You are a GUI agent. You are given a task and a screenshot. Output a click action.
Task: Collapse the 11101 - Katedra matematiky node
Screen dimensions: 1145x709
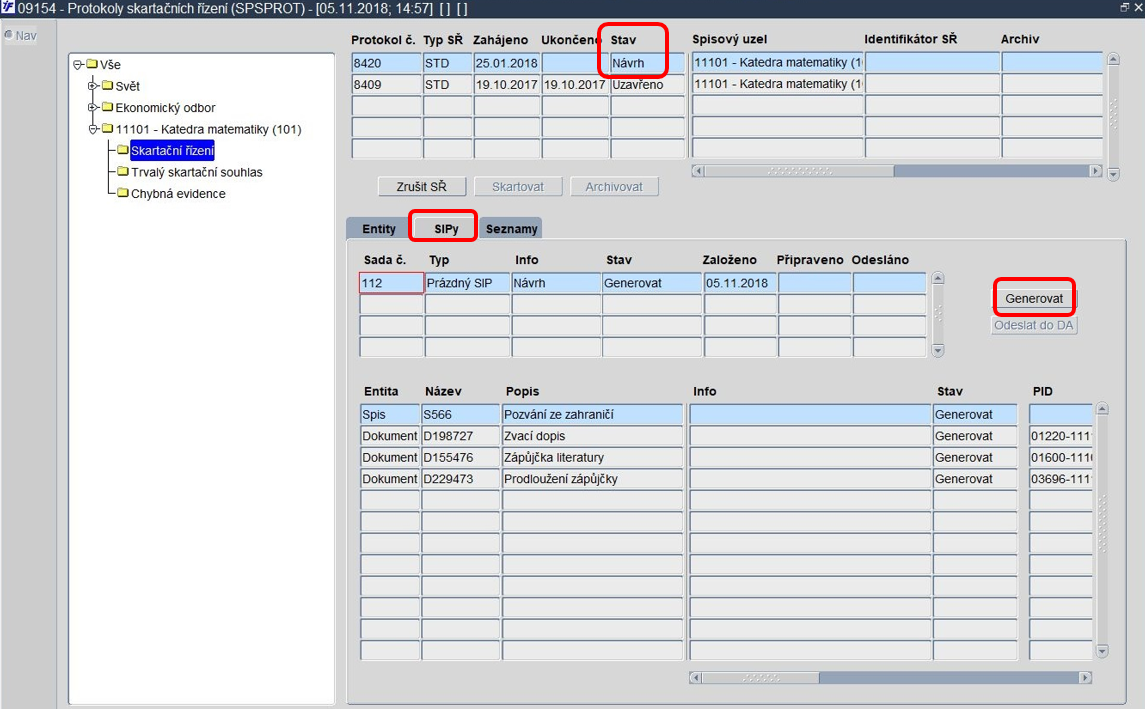93,129
